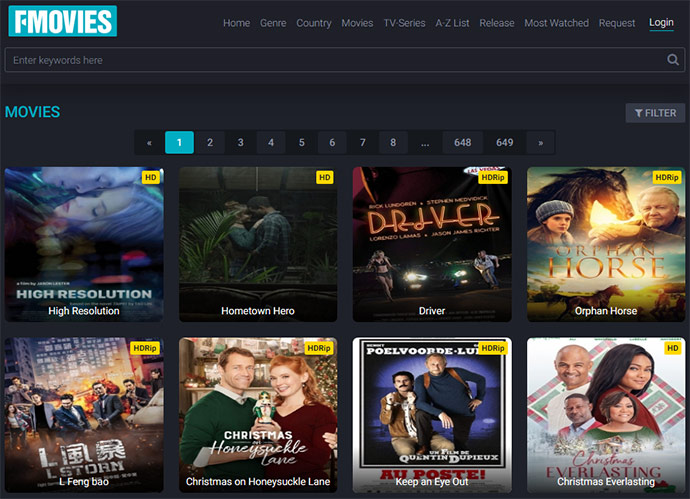
Task: Open the Orphan Horse movie poster
Action: coord(606,244)
